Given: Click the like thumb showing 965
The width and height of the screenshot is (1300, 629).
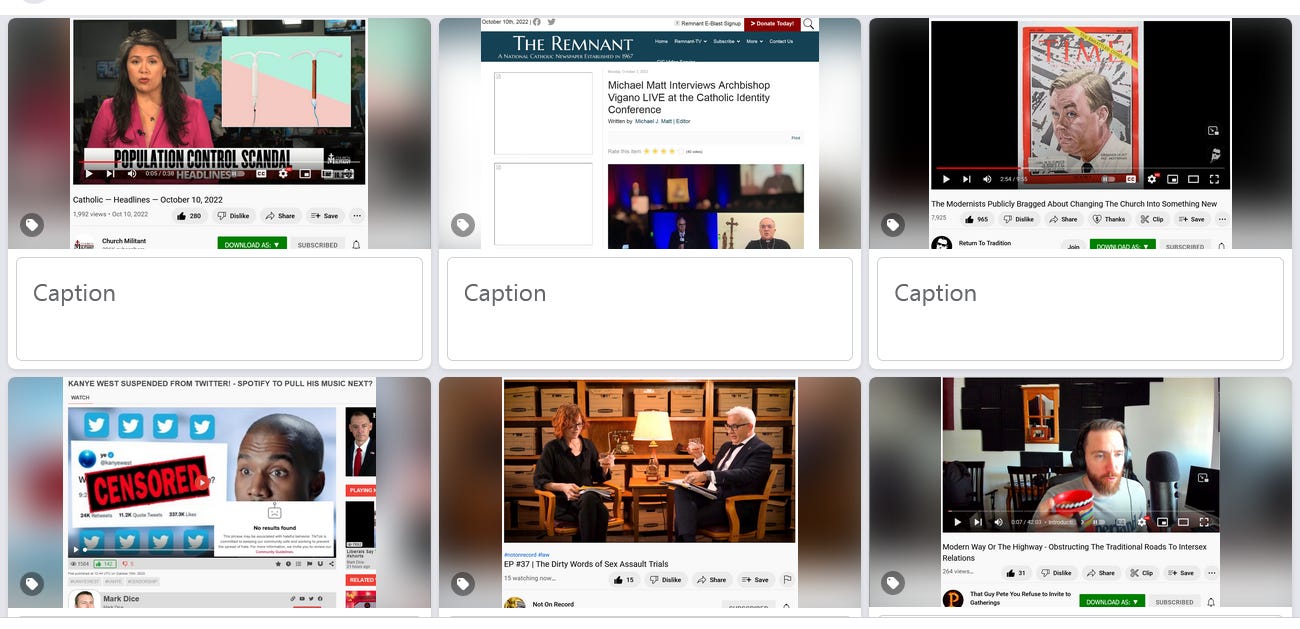Looking at the screenshot, I should pos(975,219).
